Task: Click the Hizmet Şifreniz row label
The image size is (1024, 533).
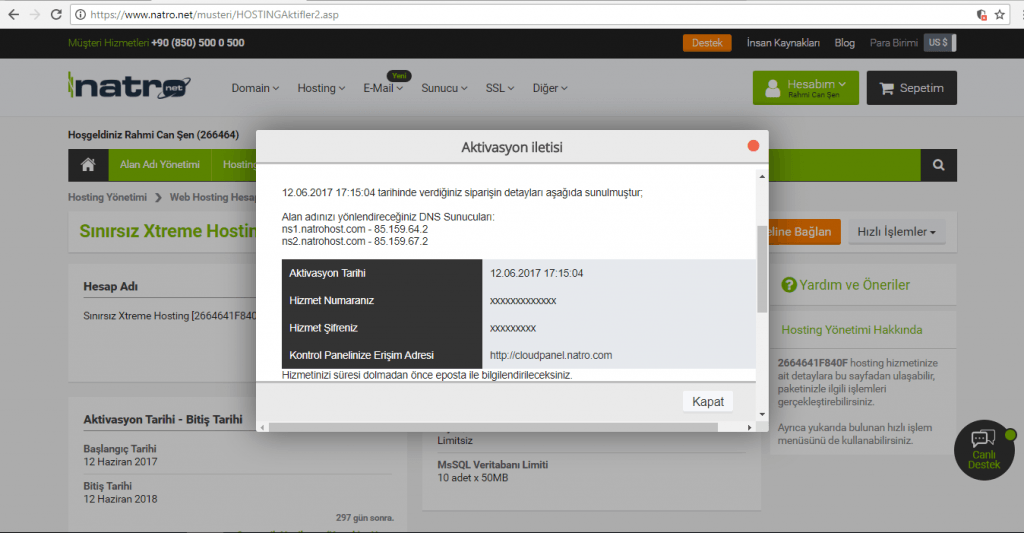Action: [323, 328]
